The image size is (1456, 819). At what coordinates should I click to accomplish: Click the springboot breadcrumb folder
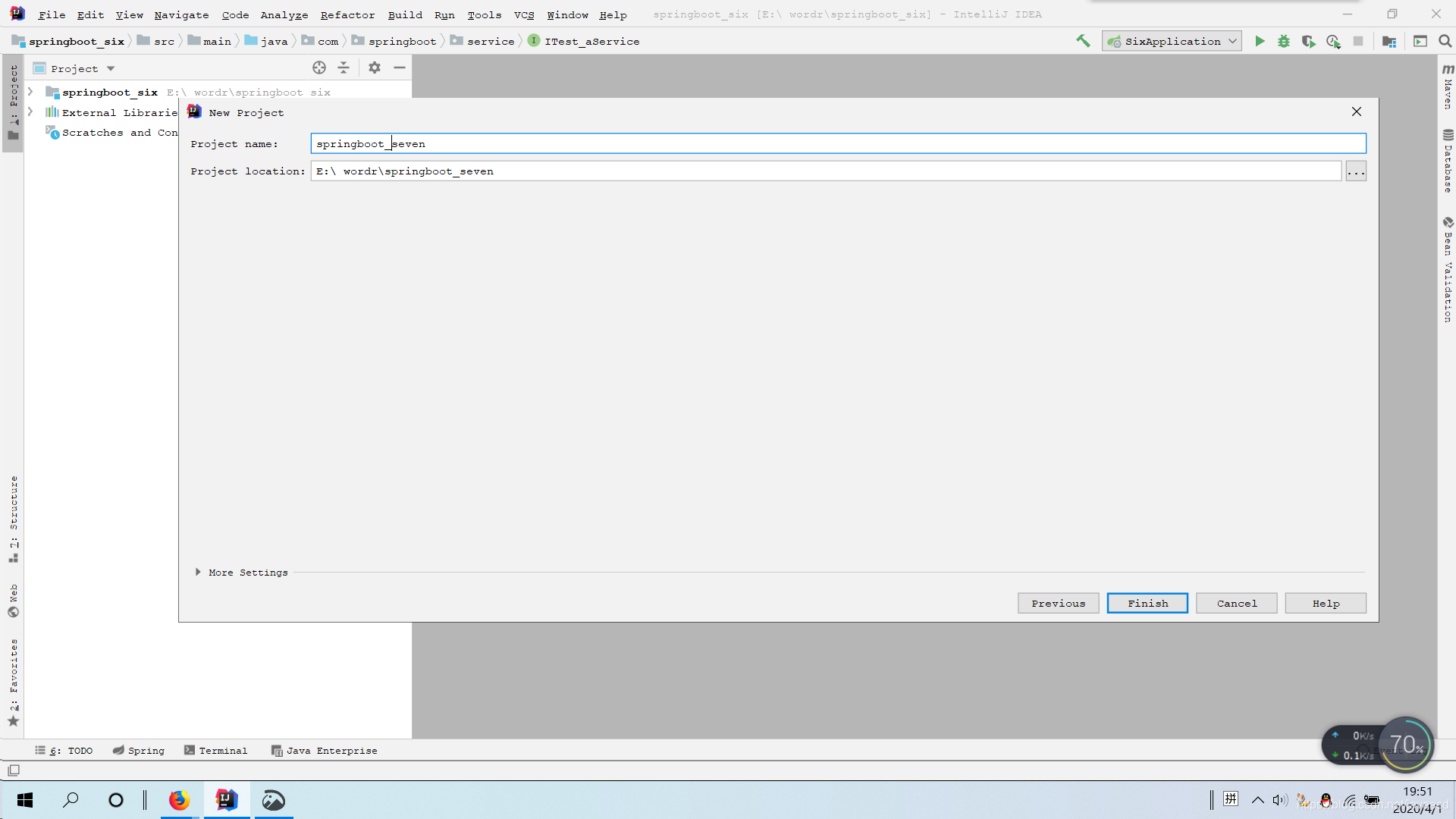[394, 41]
